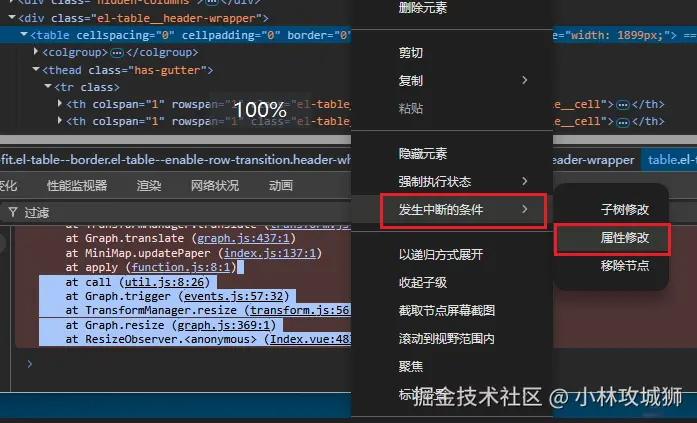This screenshot has height=423, width=697.
Task: Open transform.js:56 source link
Action: point(300,310)
